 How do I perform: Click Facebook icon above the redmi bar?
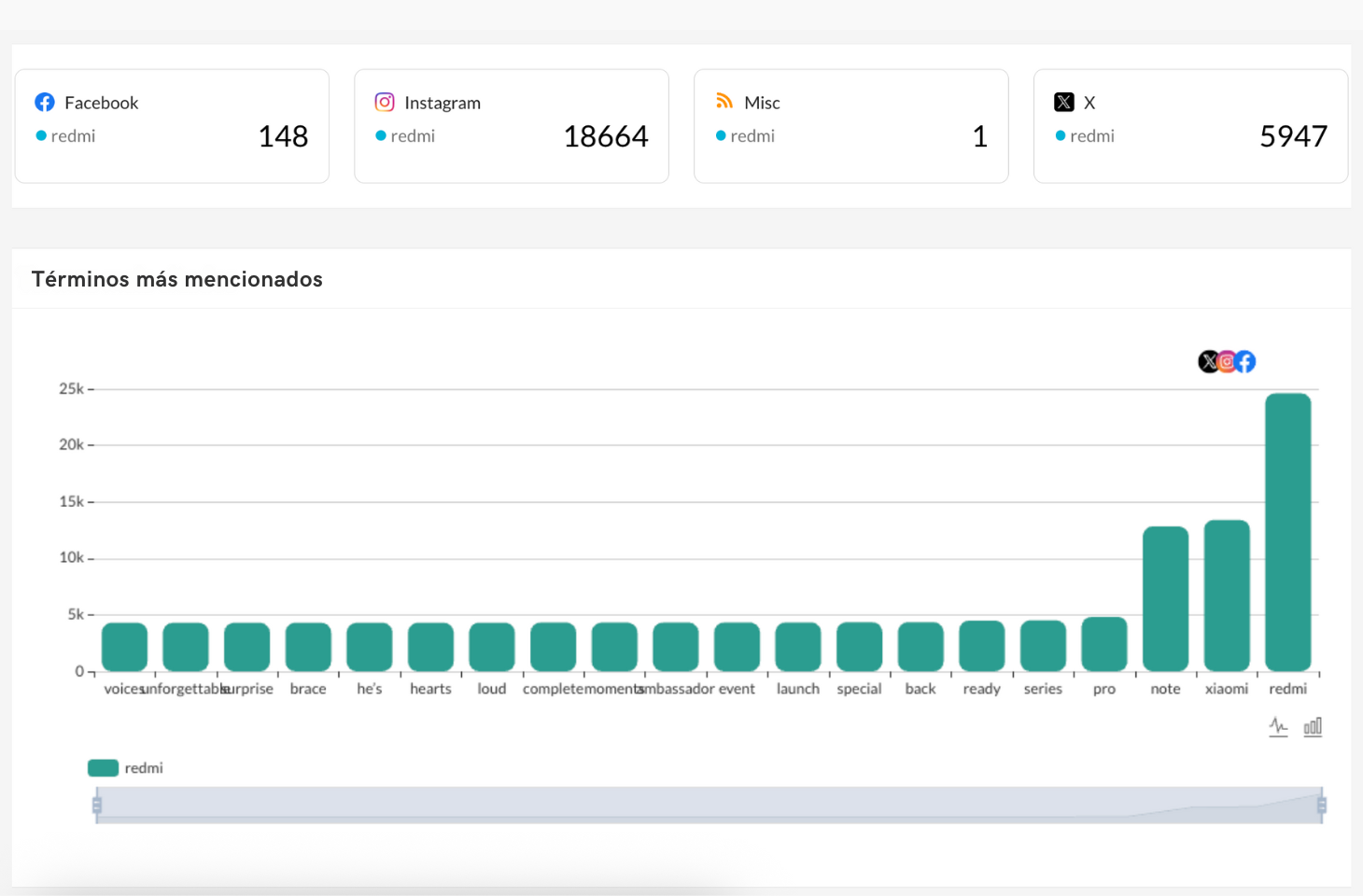pyautogui.click(x=1244, y=361)
